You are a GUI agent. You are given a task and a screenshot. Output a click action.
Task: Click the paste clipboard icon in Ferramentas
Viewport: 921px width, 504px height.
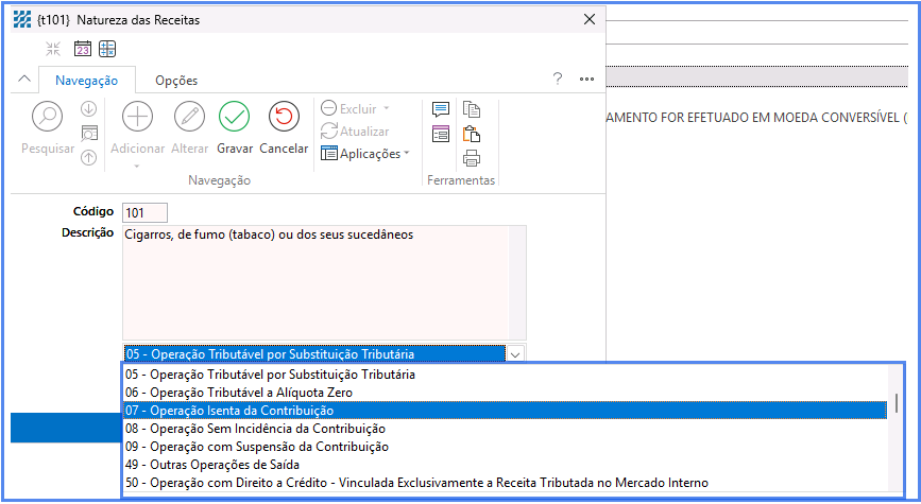pyautogui.click(x=472, y=134)
